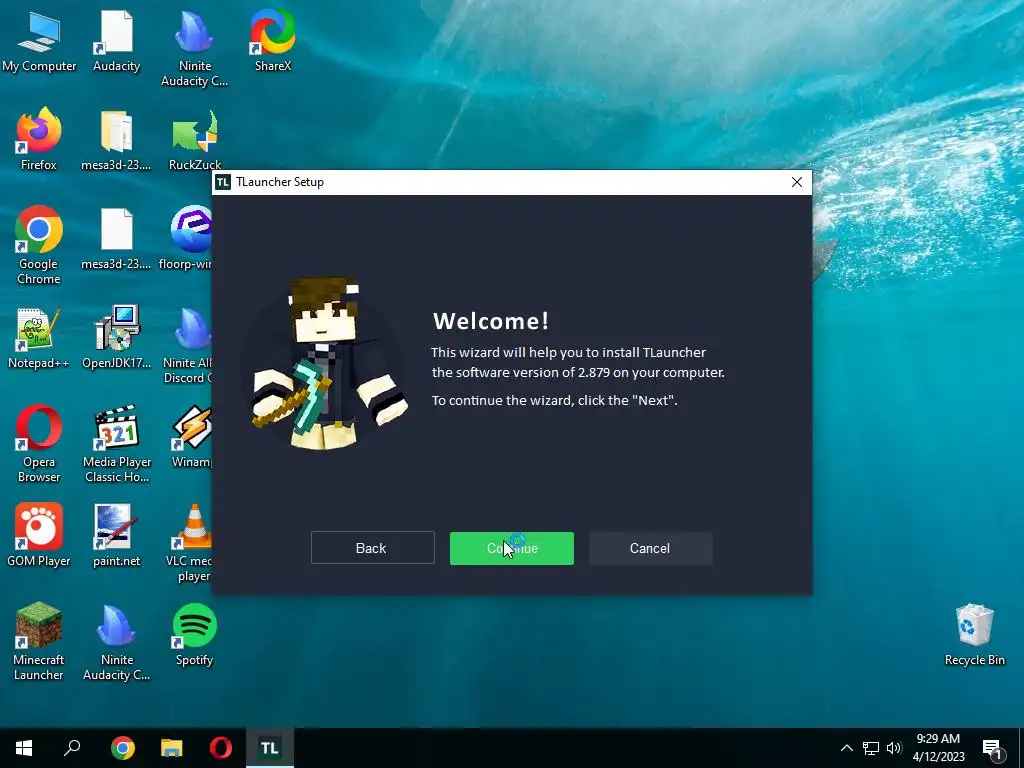Select the Audacity desktop shortcut

point(116,41)
